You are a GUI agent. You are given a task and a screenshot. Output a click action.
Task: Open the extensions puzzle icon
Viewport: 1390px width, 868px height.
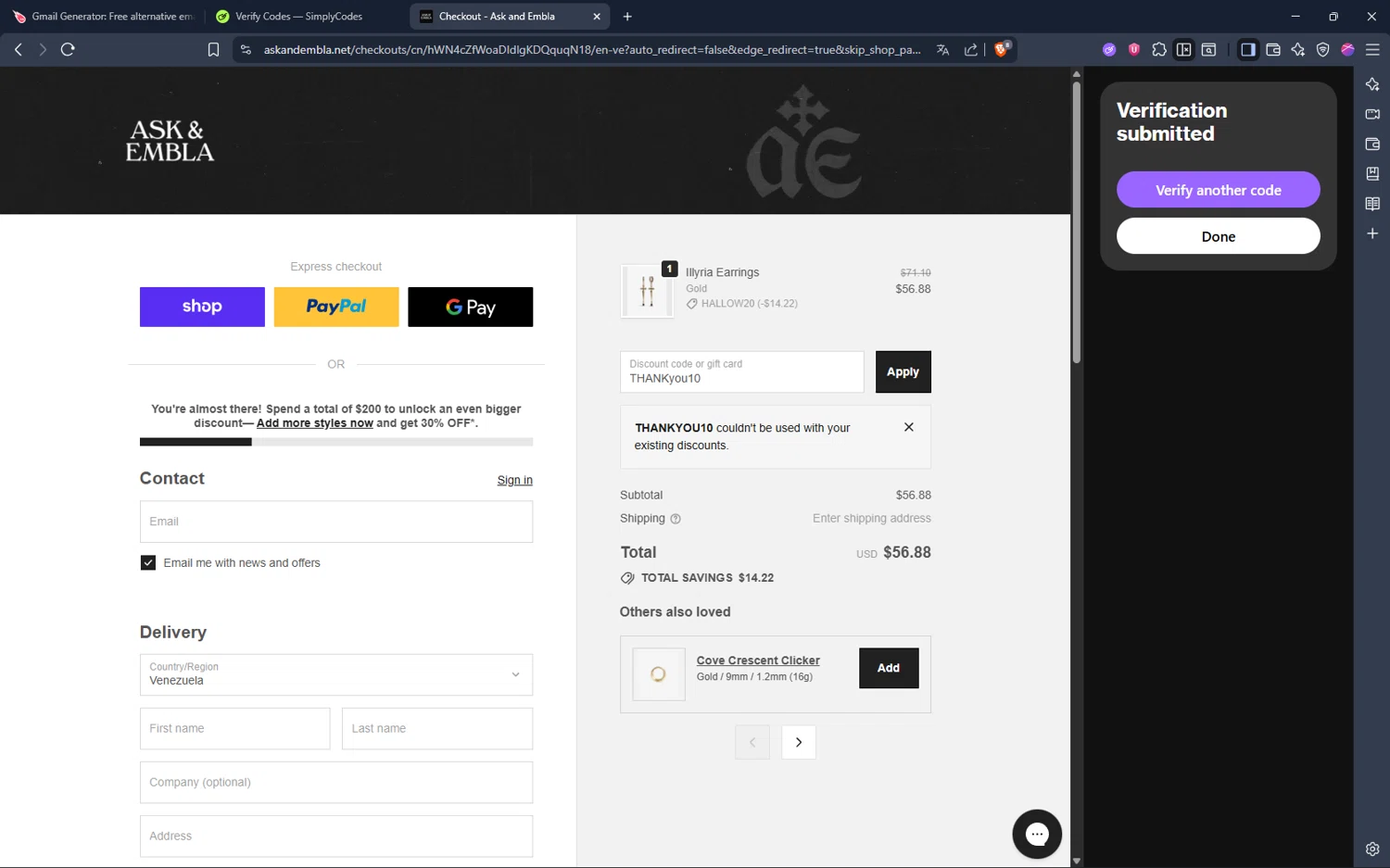[x=1159, y=50]
